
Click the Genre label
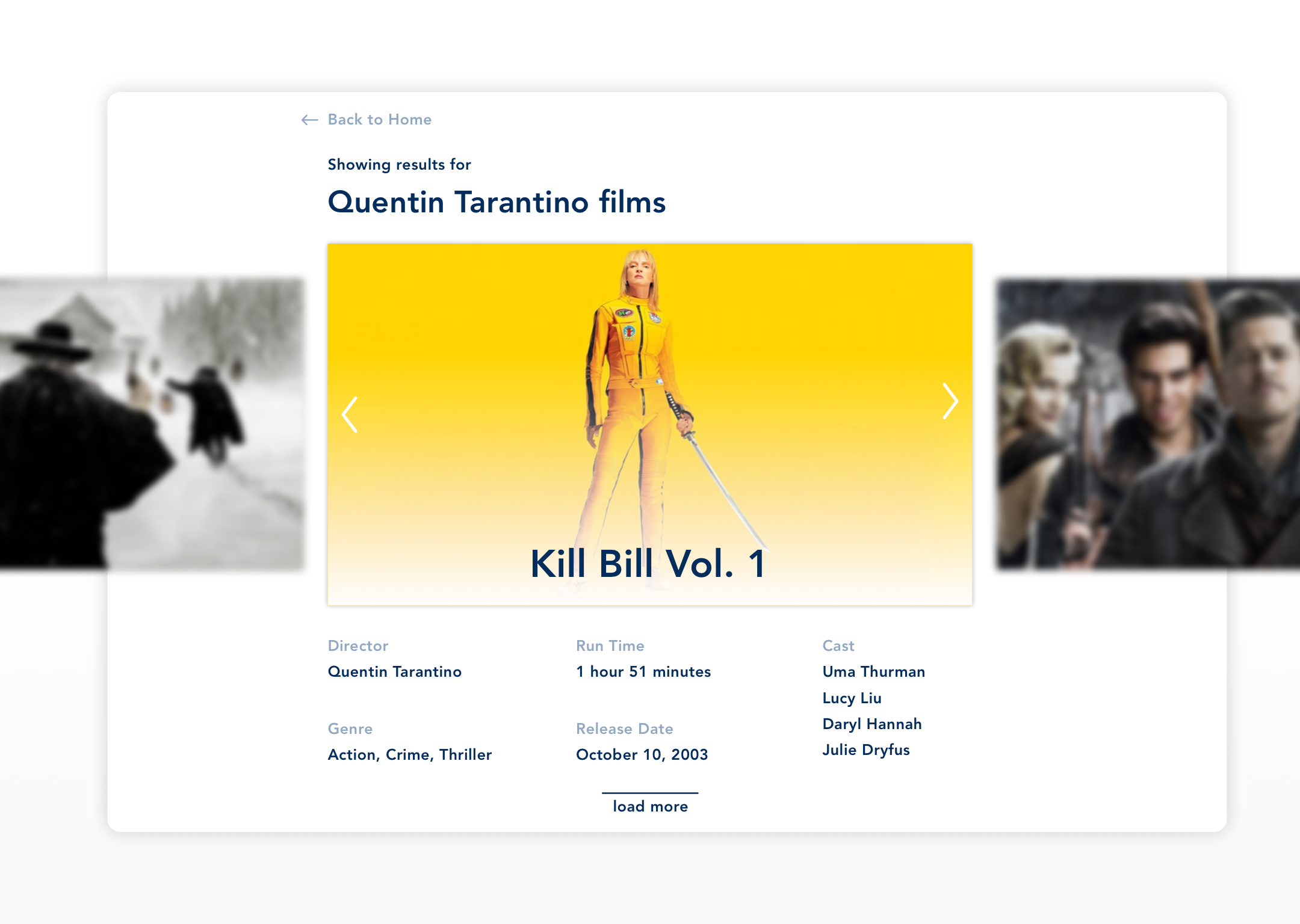point(350,728)
